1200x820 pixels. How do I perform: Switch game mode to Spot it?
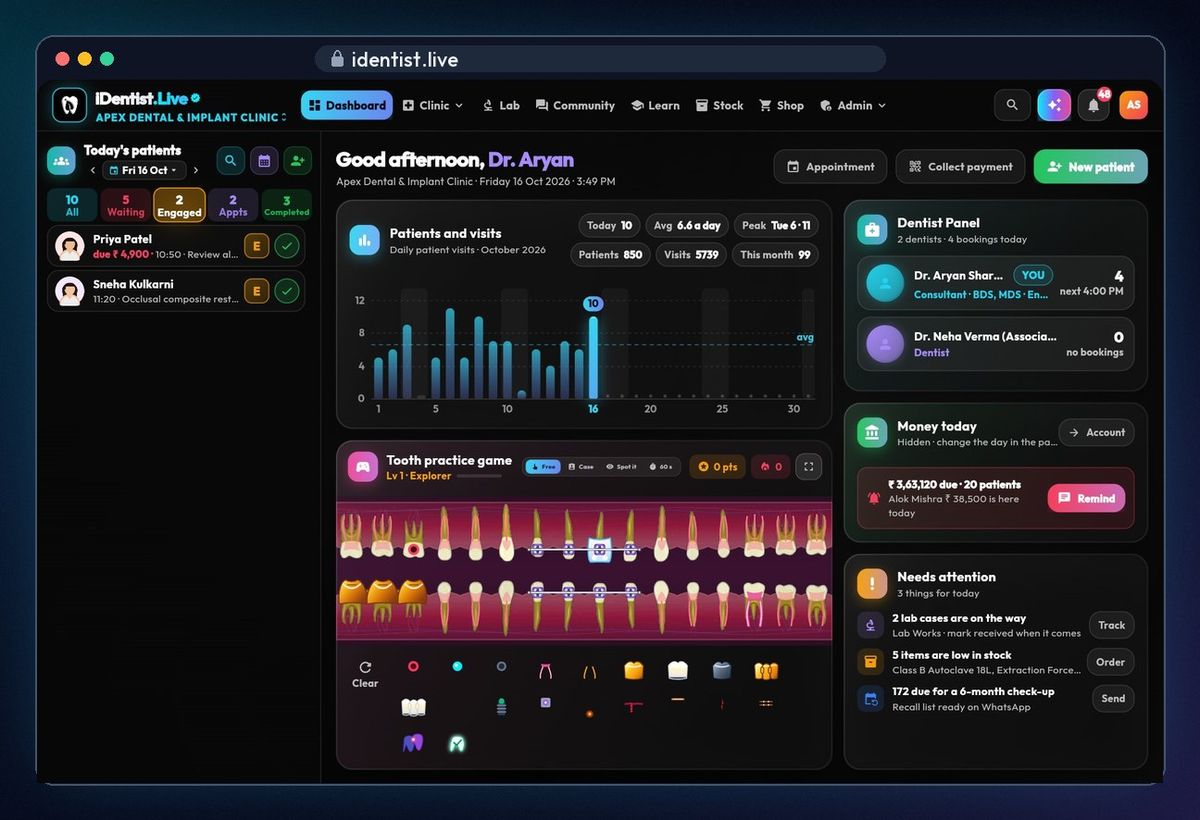(621, 466)
